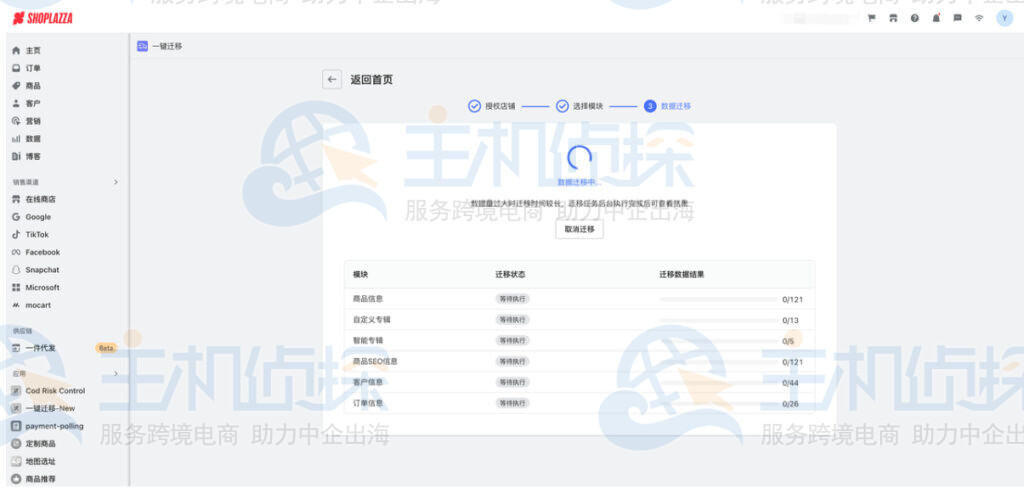Select the 智能专辑 row label
The width and height of the screenshot is (1024, 489).
click(x=368, y=341)
